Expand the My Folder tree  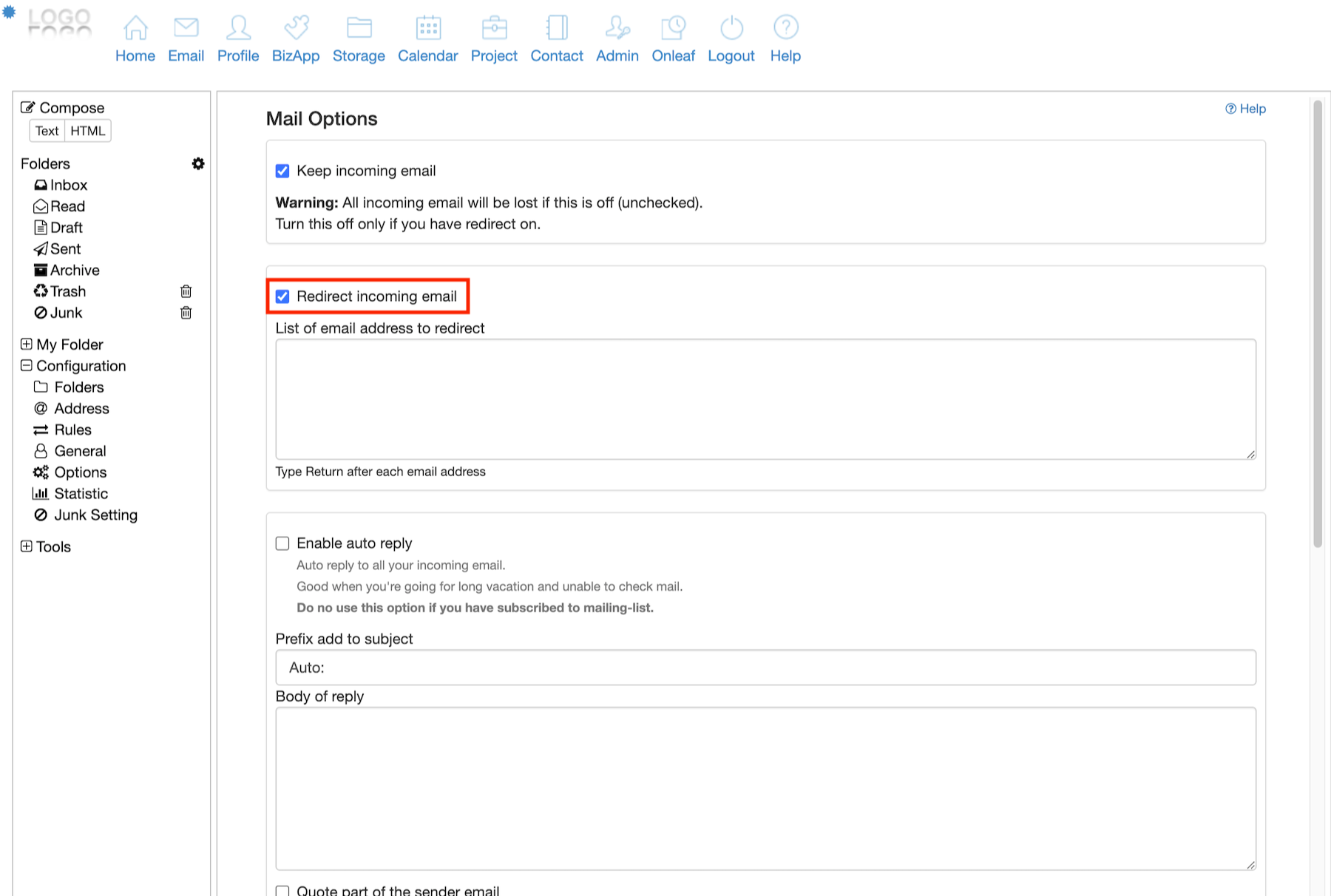27,345
